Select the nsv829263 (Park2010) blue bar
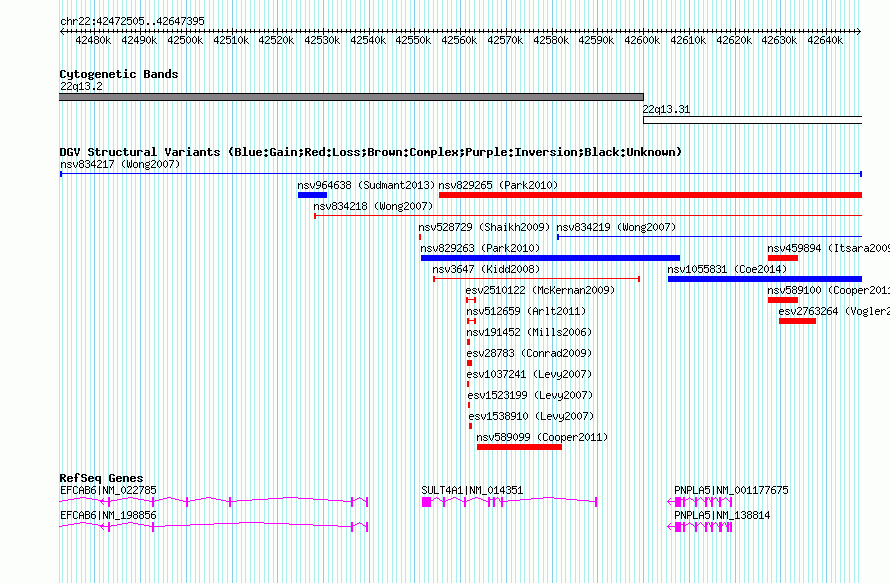 [550, 258]
